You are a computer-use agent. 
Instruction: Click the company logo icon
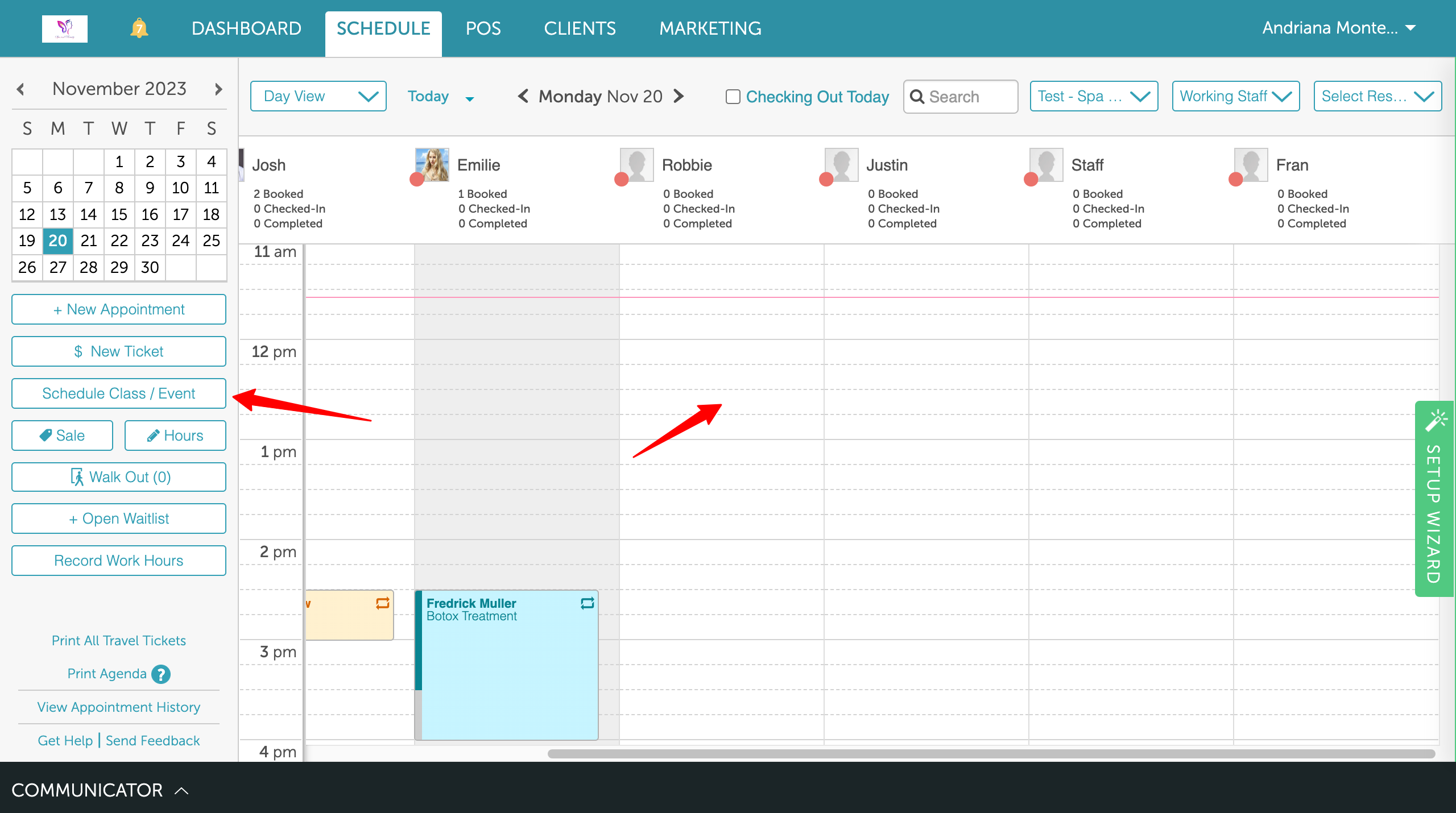(65, 28)
